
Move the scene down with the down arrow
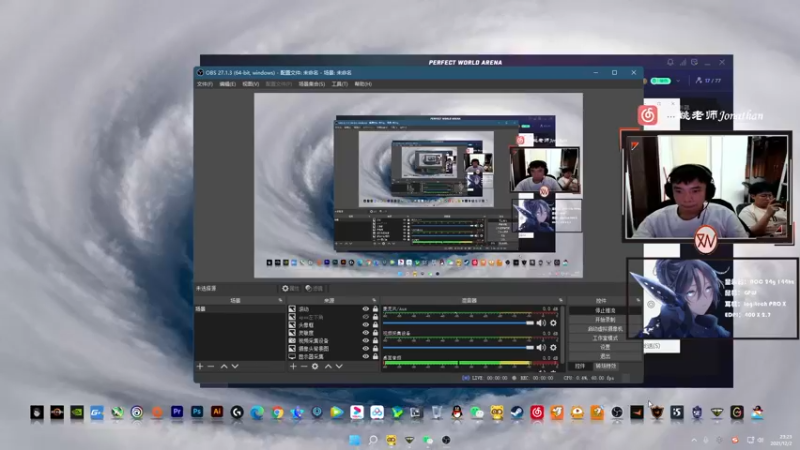pyautogui.click(x=235, y=366)
